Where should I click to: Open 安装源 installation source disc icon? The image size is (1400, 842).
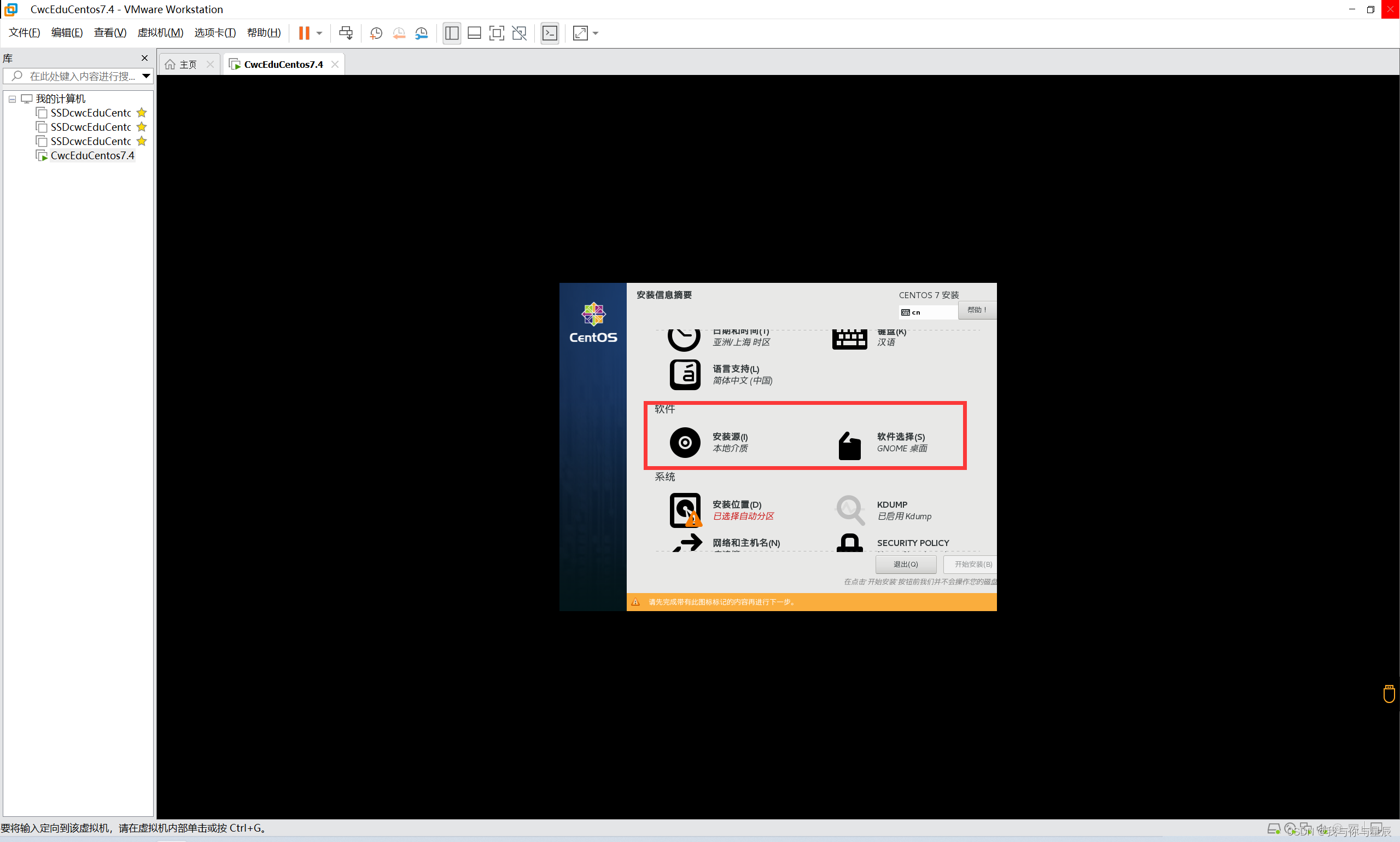coord(685,442)
